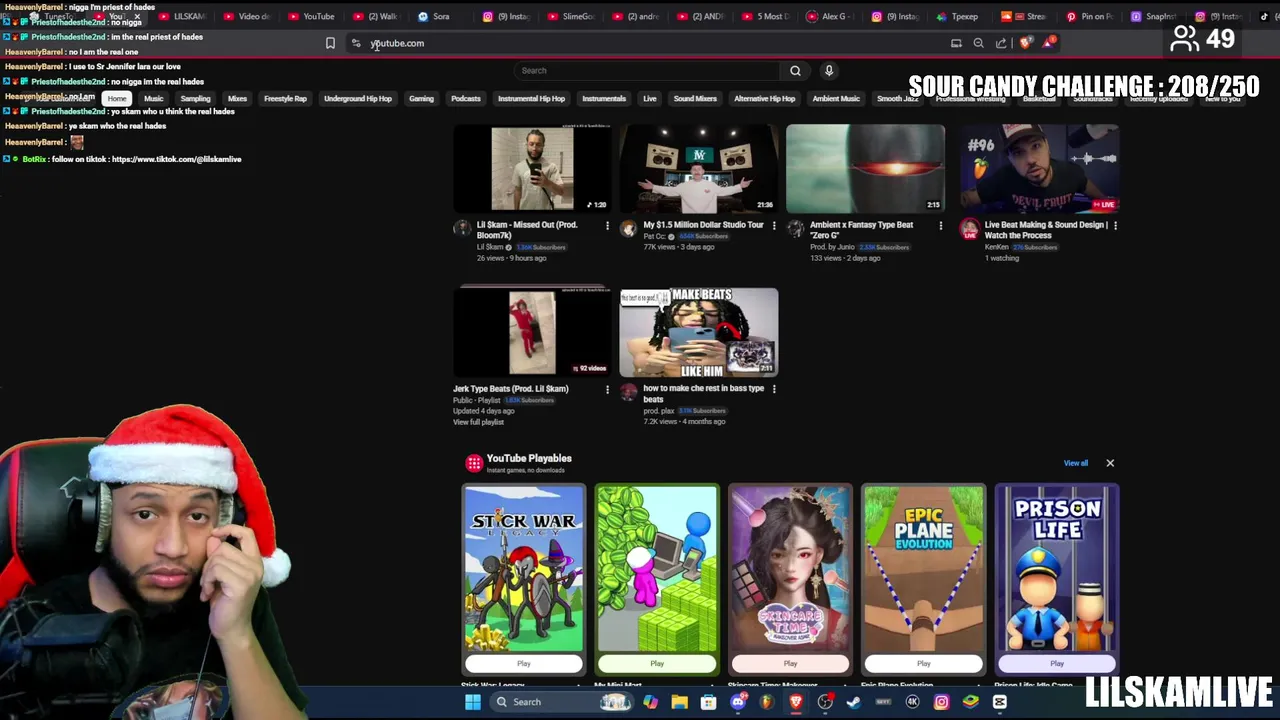
Task: Select the Instrumental Hip Hop chip
Action: click(531, 98)
